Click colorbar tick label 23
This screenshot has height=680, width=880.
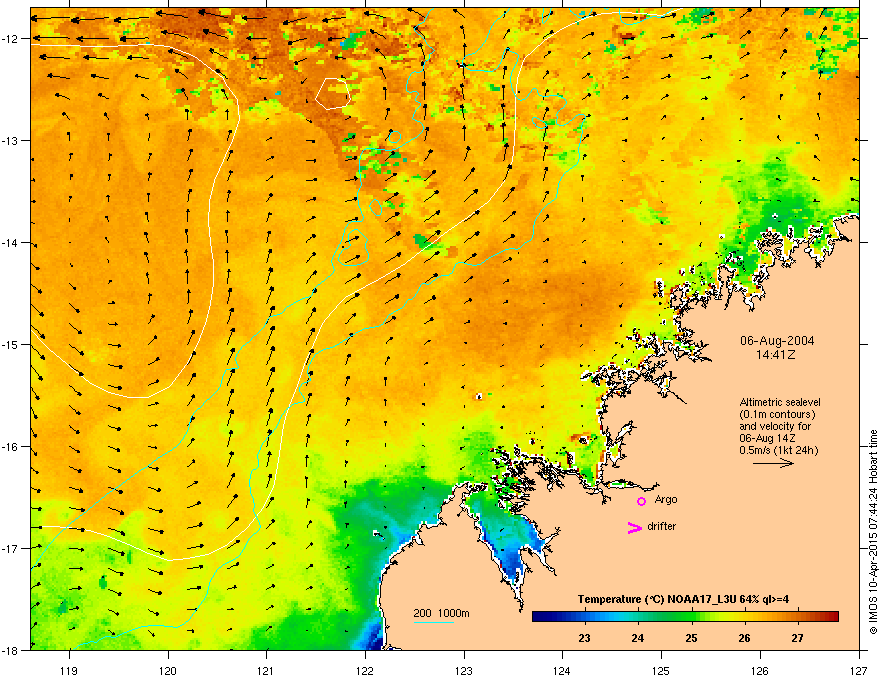(x=584, y=638)
